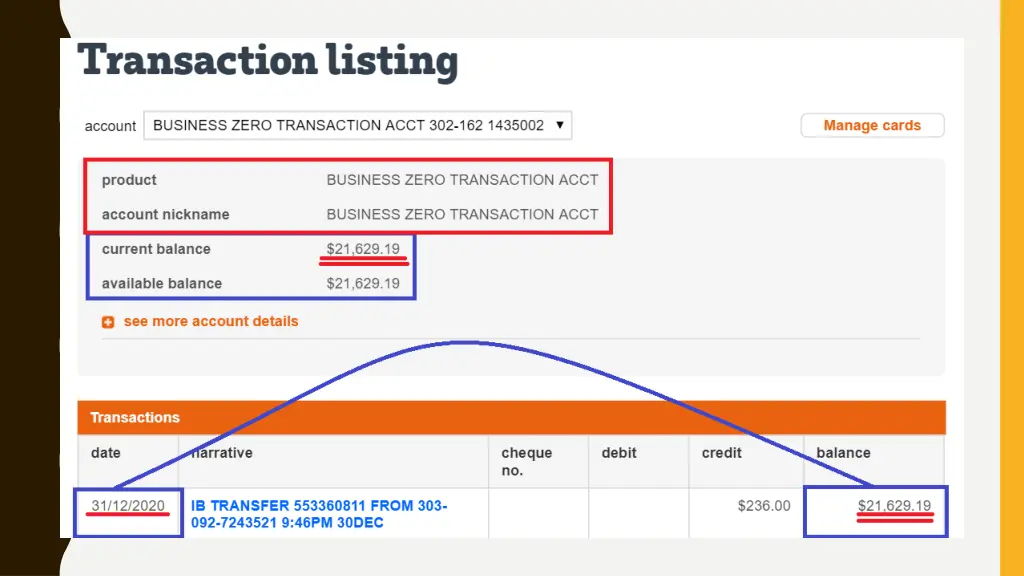
Task: Click the balance column header
Action: (843, 453)
